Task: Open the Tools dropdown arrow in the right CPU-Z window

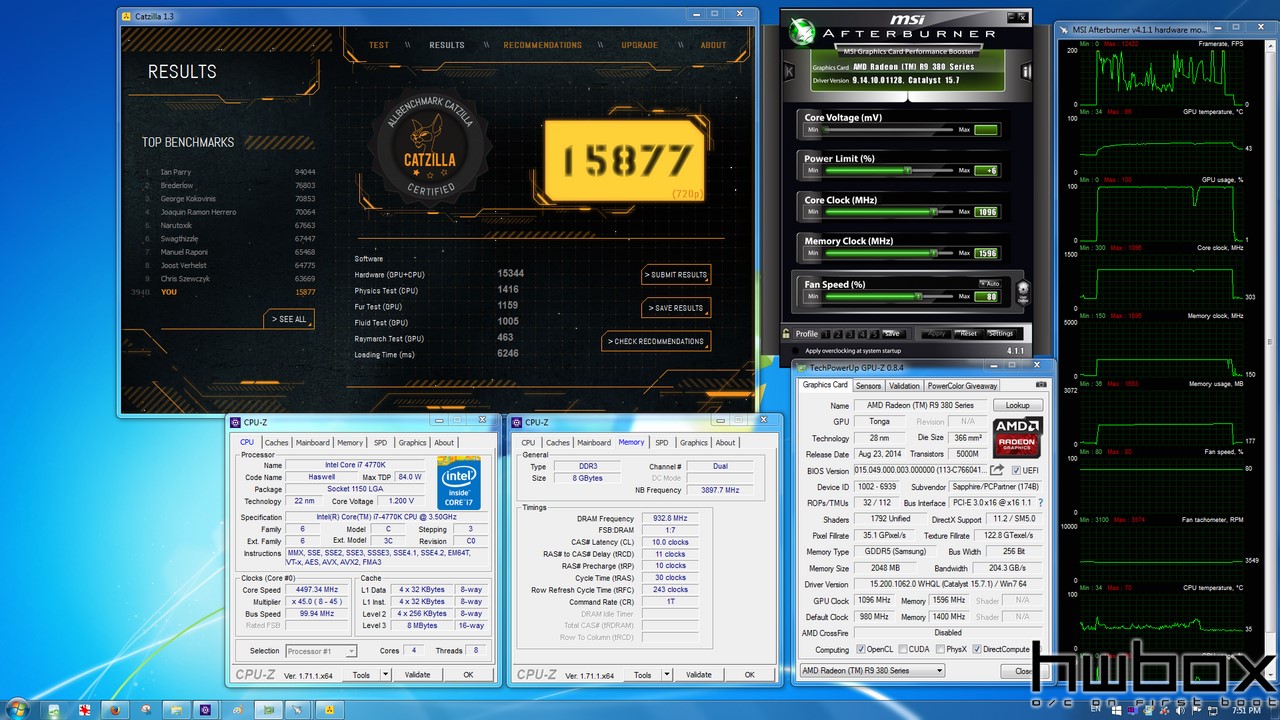Action: point(669,675)
